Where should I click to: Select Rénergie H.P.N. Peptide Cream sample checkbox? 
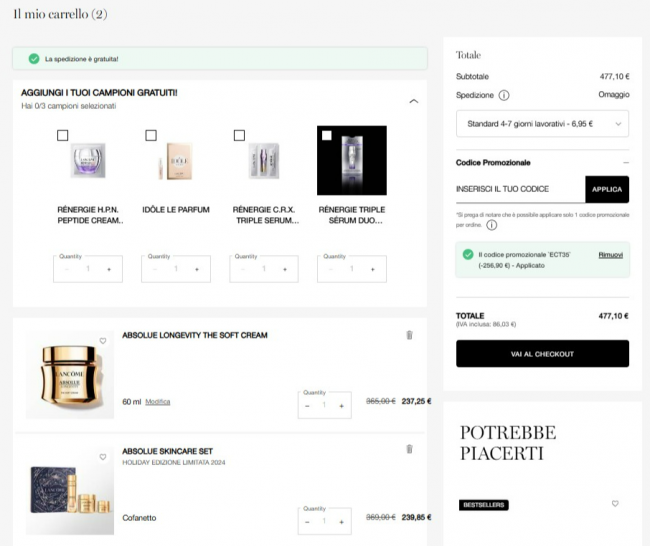point(63,135)
